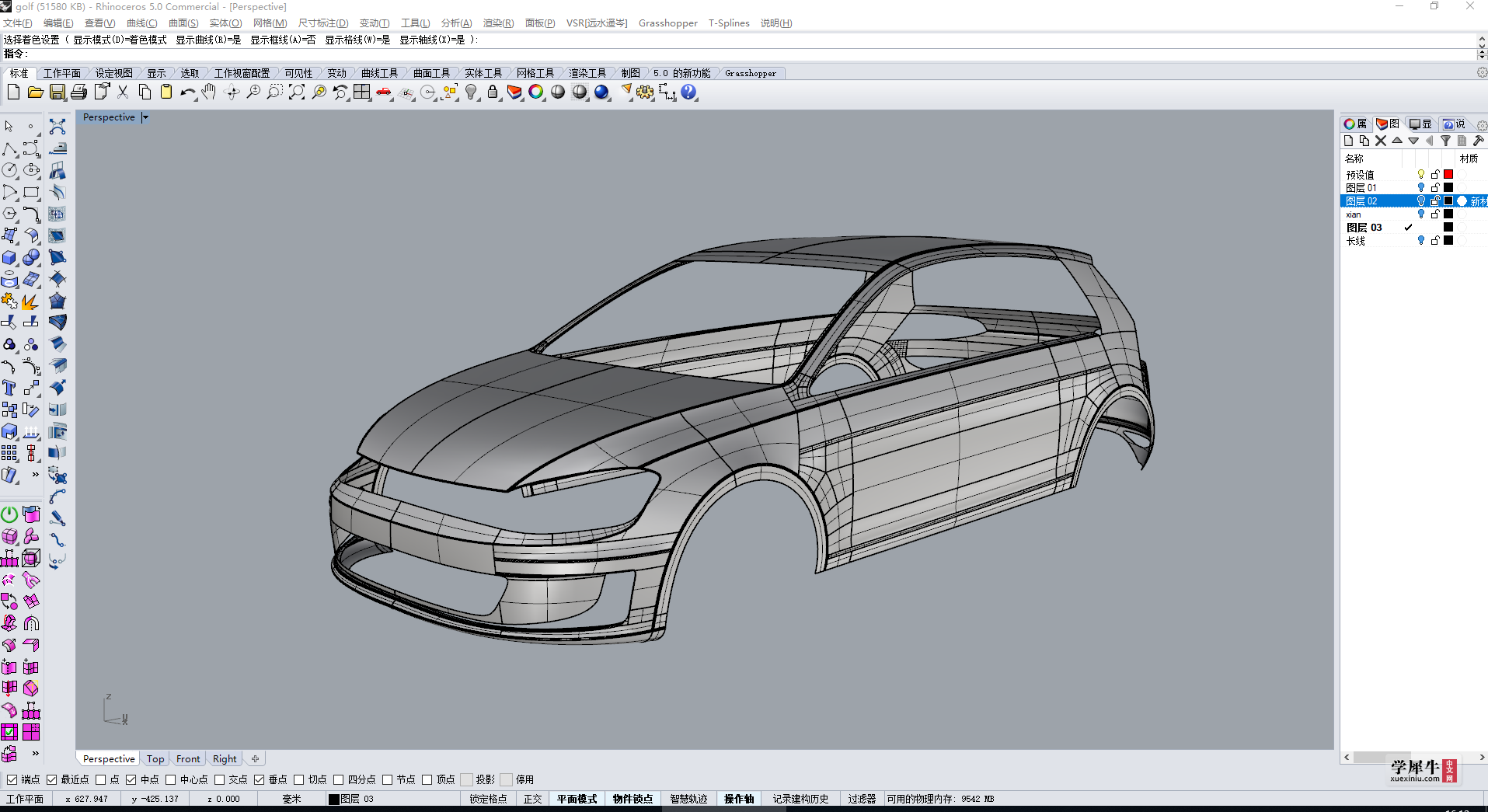Viewport: 1488px width, 812px height.
Task: Toggle 锁定格点 in the status bar
Action: [488, 799]
